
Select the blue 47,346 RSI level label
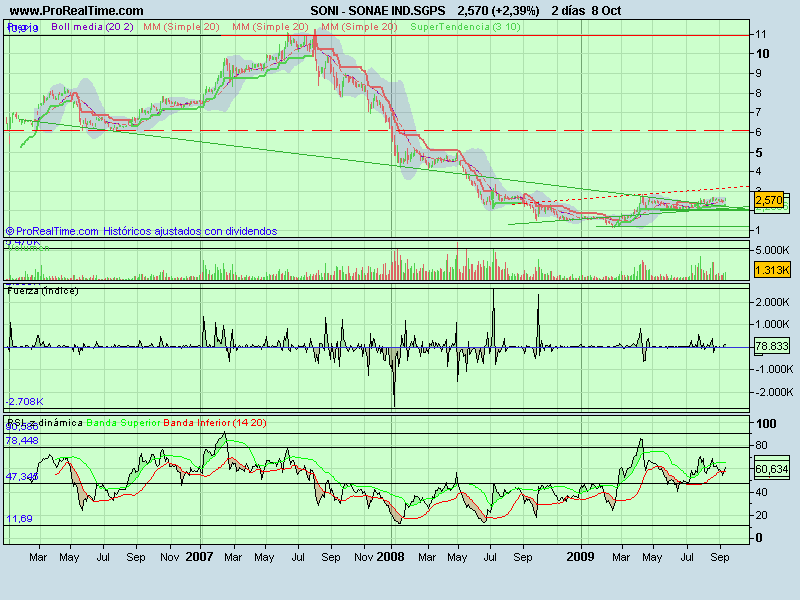(x=22, y=477)
